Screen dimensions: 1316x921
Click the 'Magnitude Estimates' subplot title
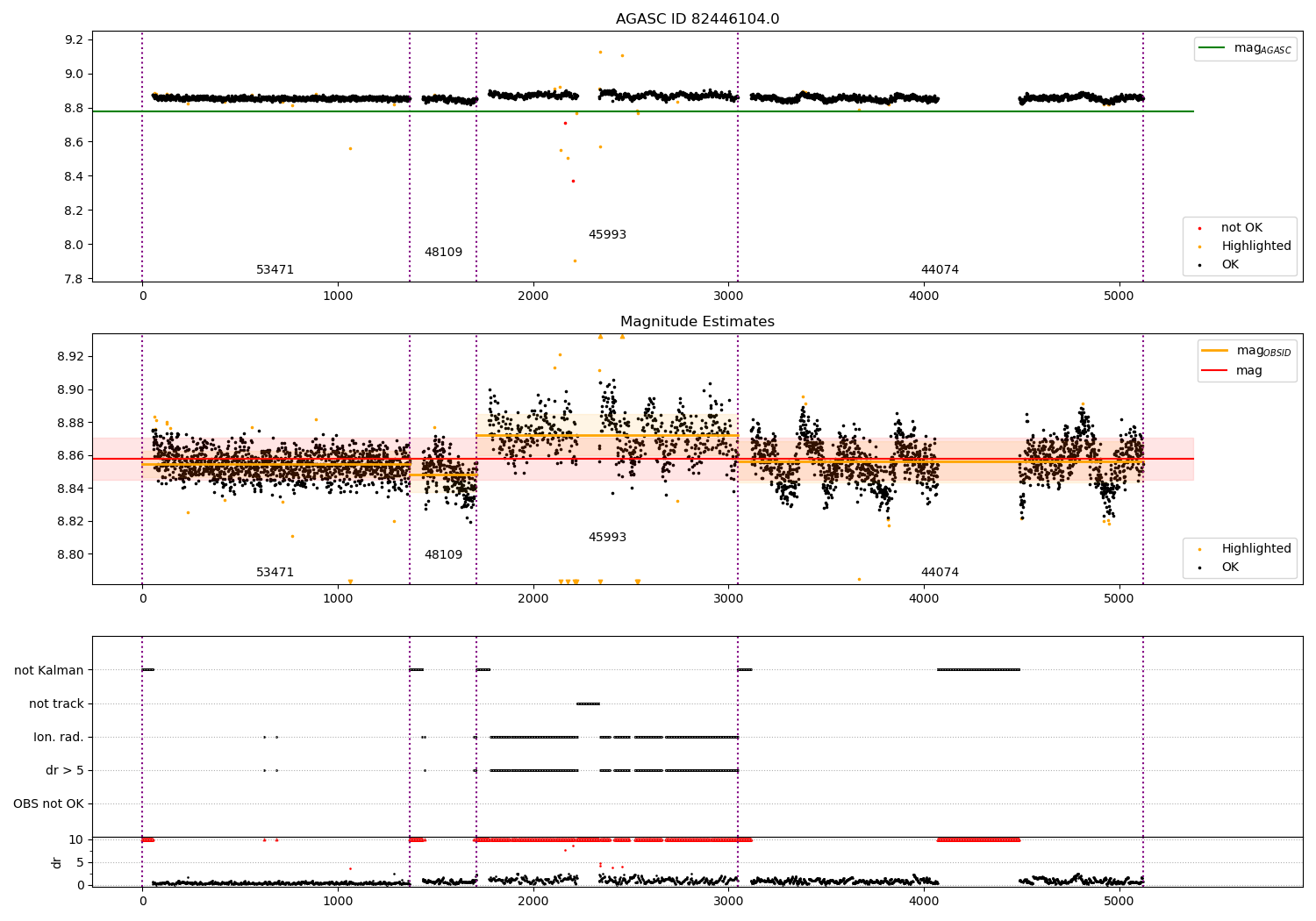(x=697, y=322)
